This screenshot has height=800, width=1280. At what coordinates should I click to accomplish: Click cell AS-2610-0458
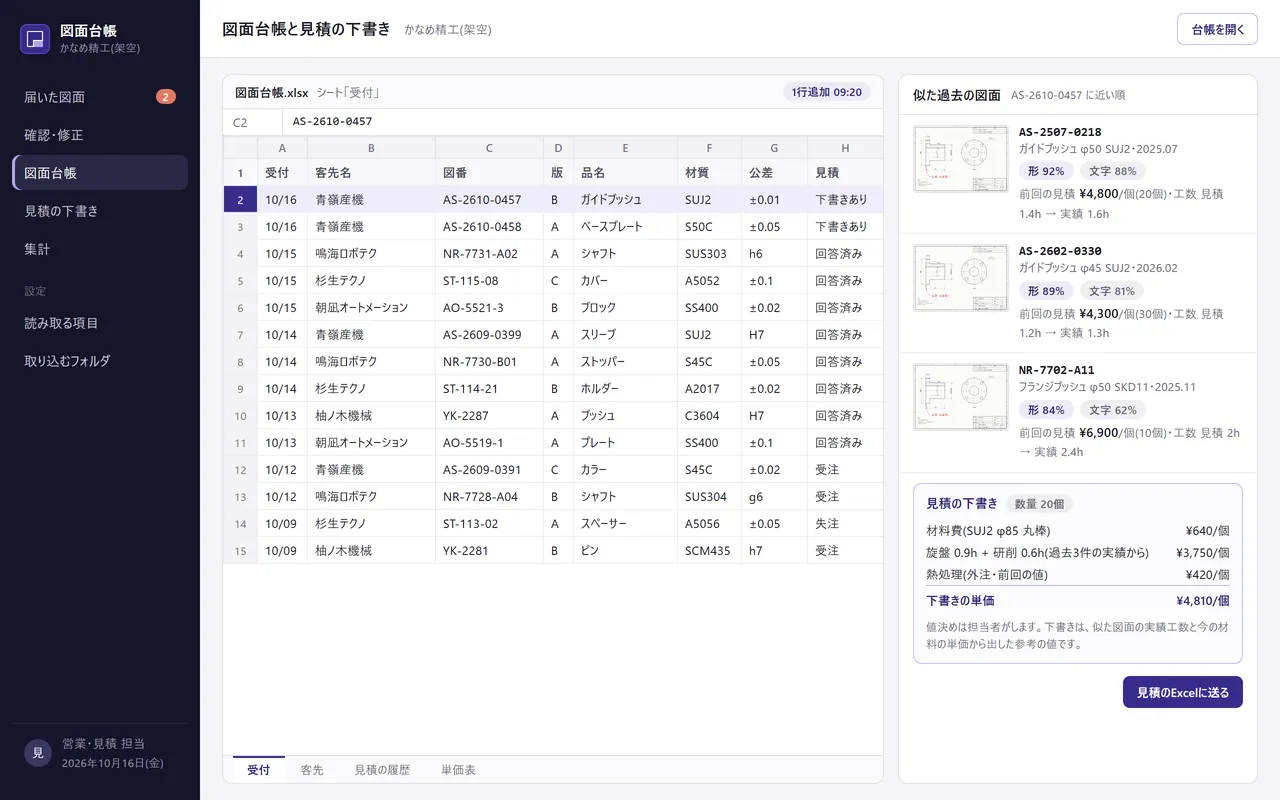point(489,227)
